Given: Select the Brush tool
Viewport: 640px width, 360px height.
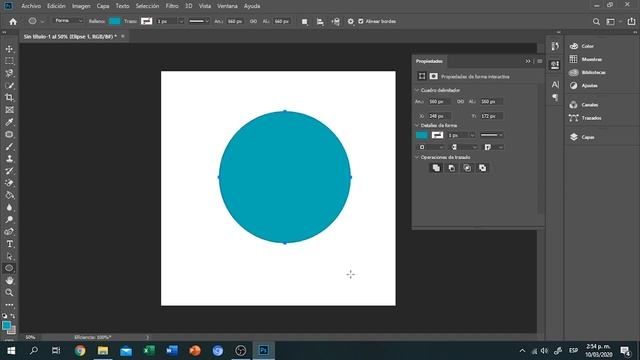Looking at the screenshot, I should (x=9, y=147).
